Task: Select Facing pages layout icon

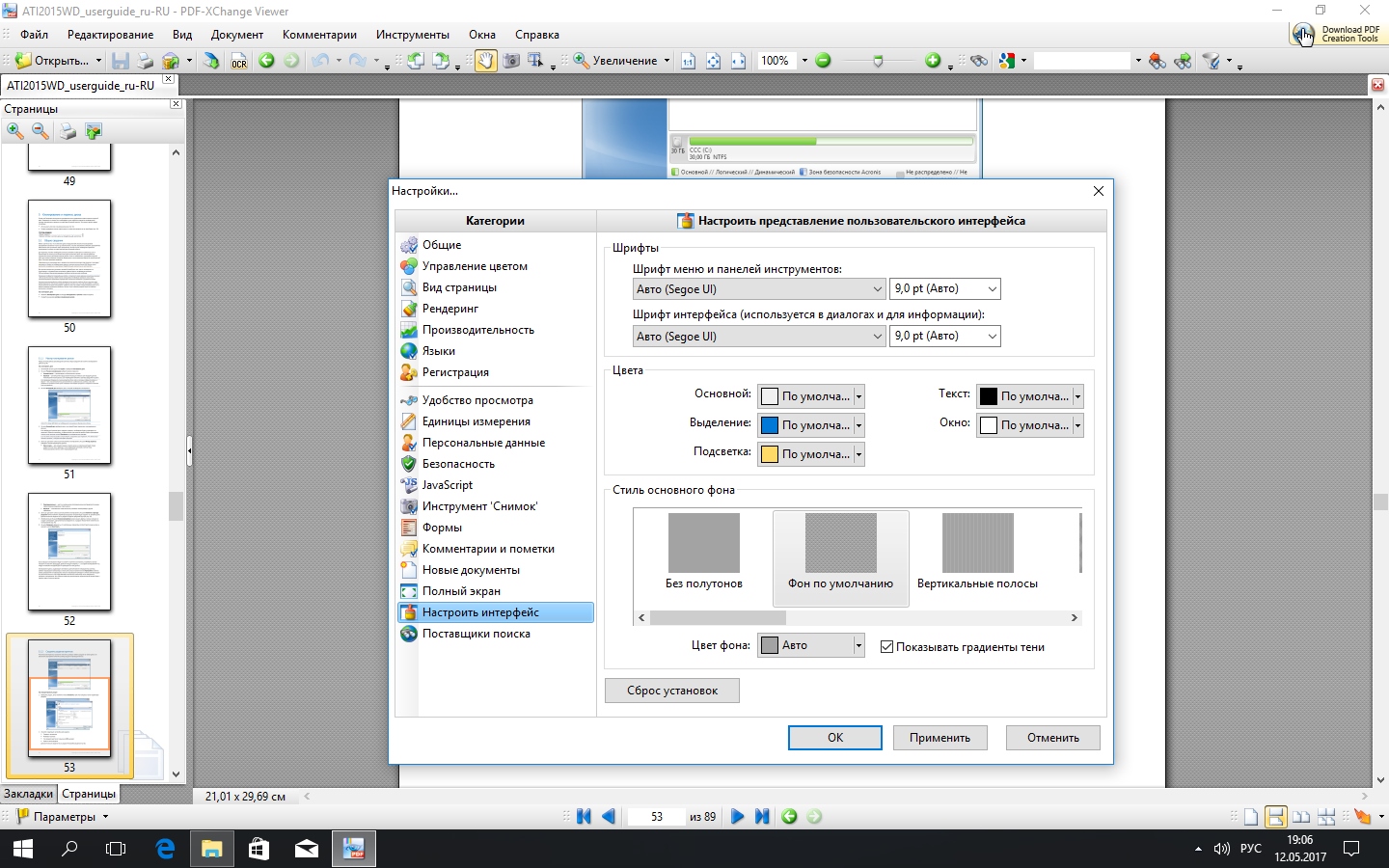Action: coord(1301,817)
